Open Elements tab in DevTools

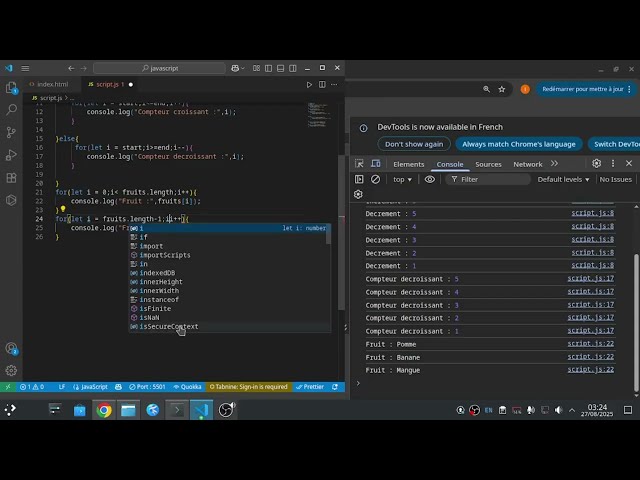[x=409, y=164]
